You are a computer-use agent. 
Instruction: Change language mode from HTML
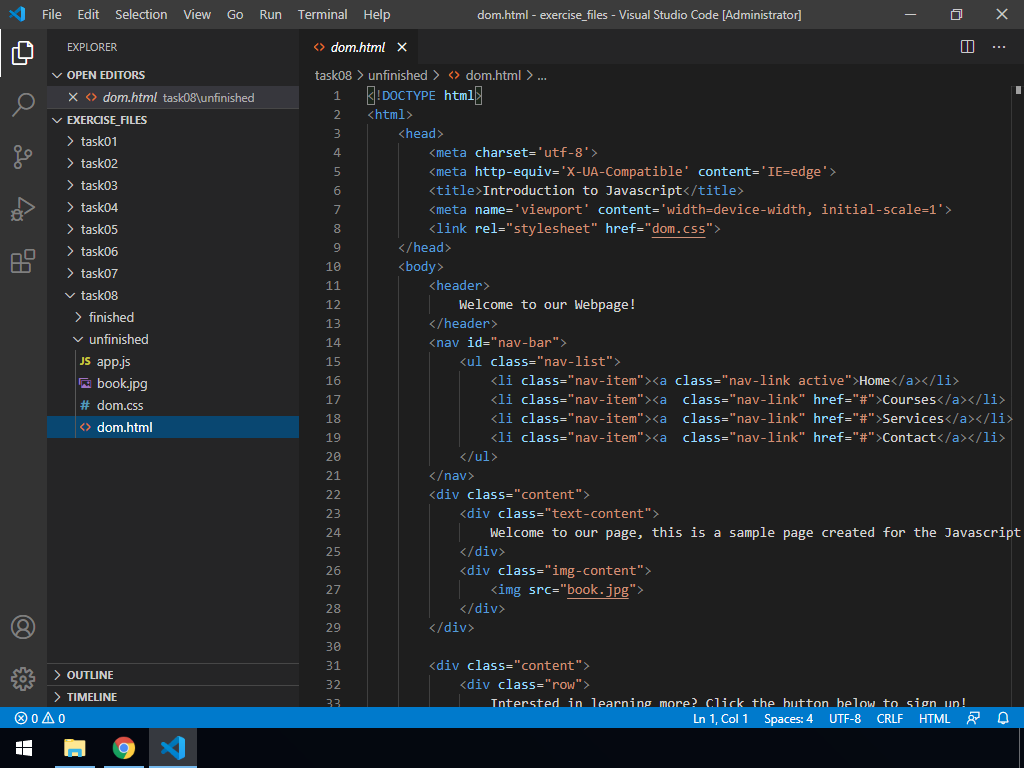pyautogui.click(x=934, y=718)
